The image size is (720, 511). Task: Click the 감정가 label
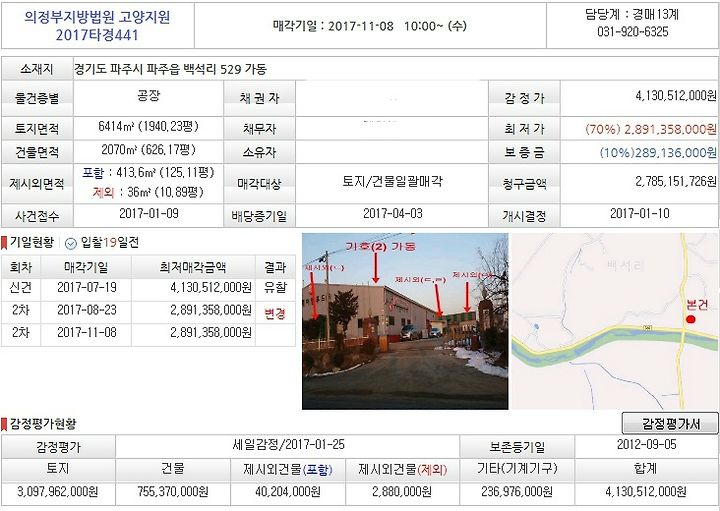click(524, 98)
